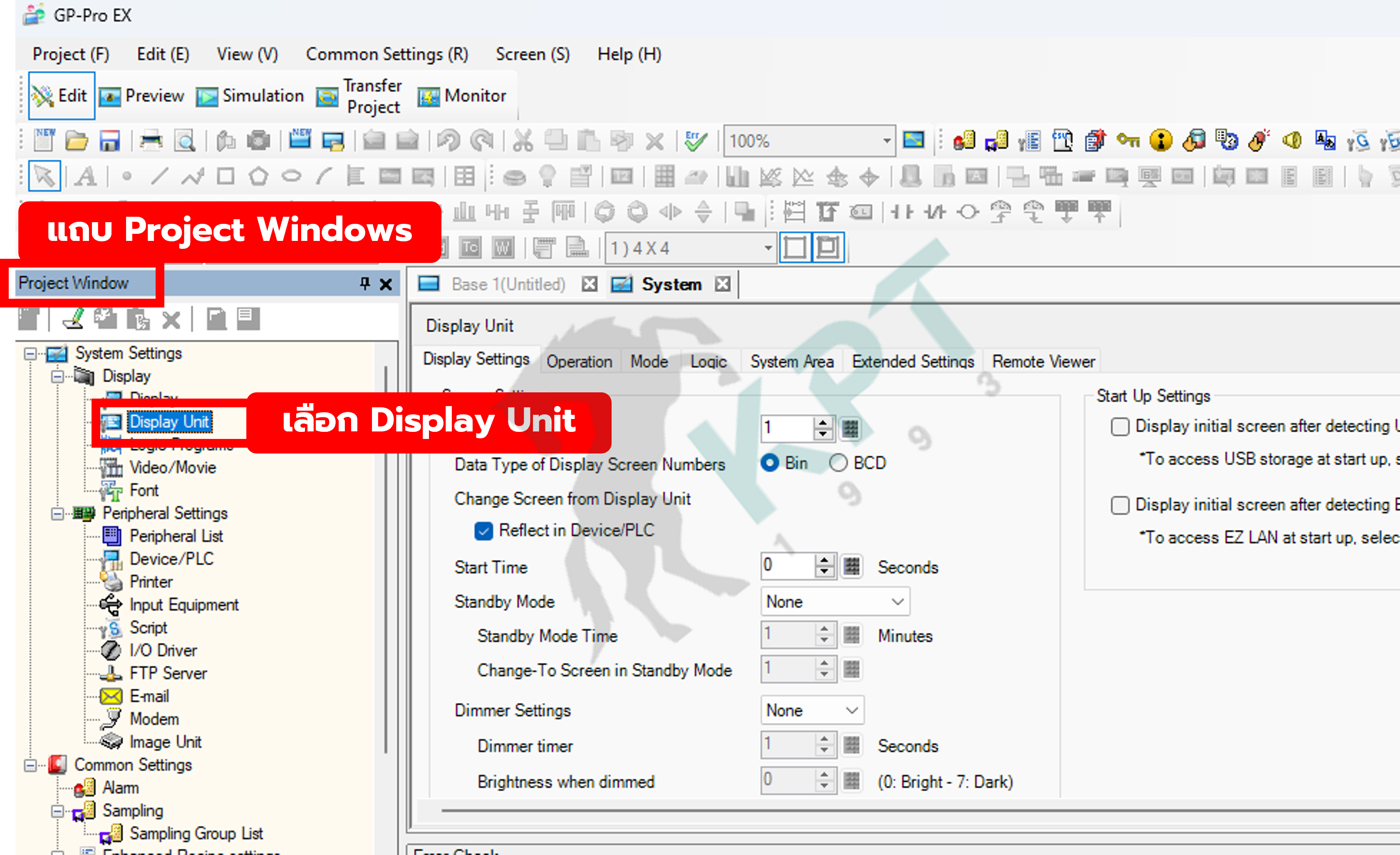Image resolution: width=1400 pixels, height=855 pixels.
Task: Click the Table drawing tool icon
Action: [463, 177]
